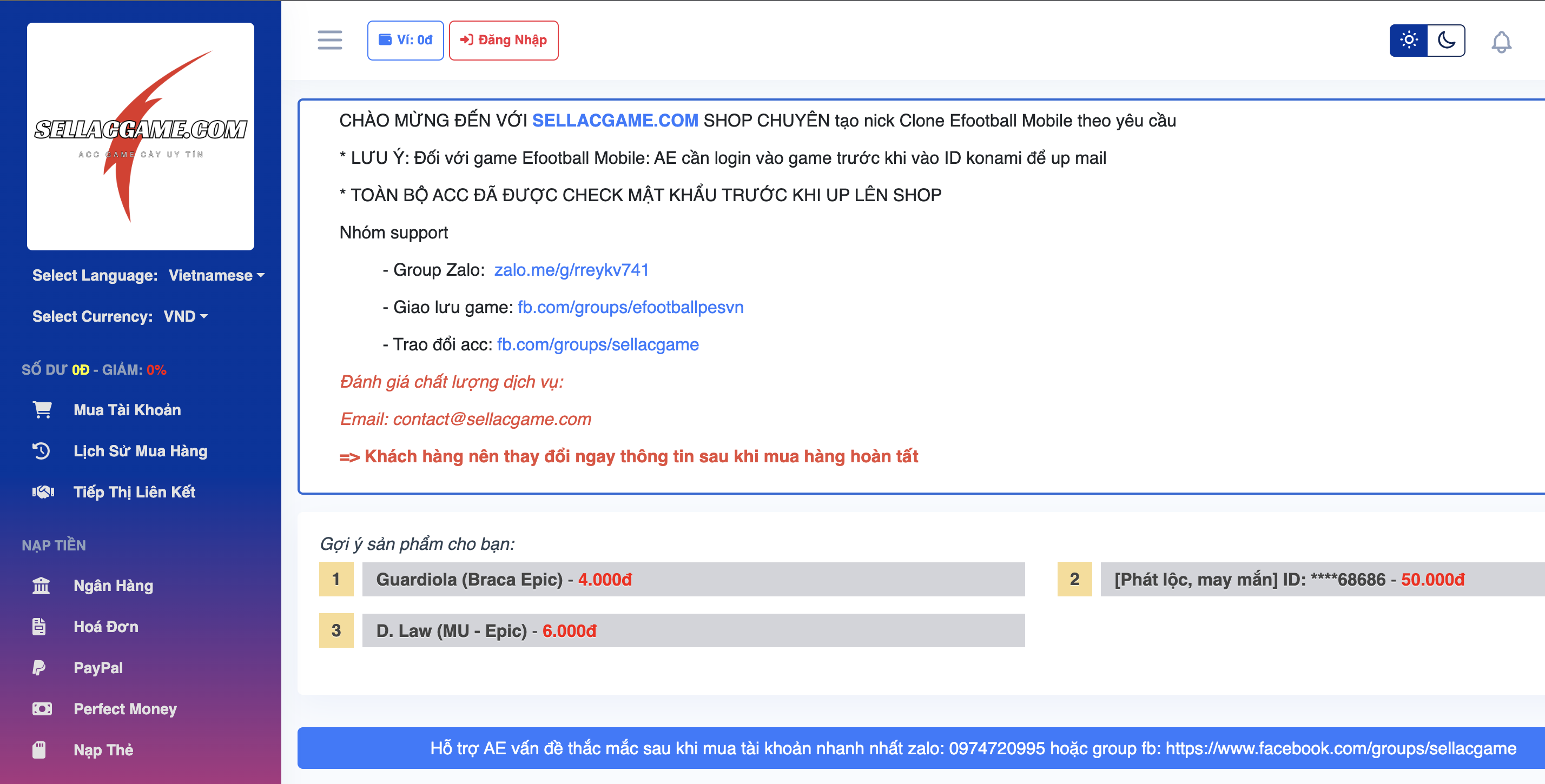Click the affiliate handshake icon

[43, 492]
